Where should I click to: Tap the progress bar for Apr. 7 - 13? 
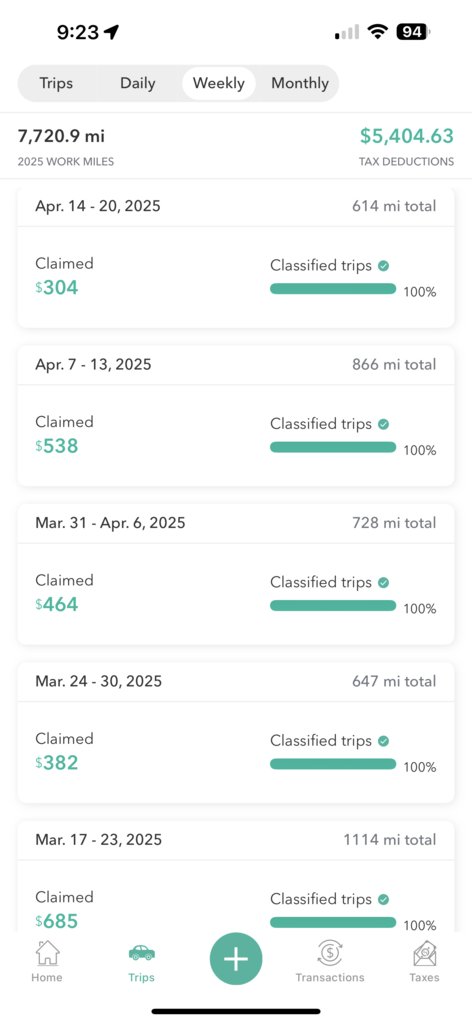pyautogui.click(x=333, y=447)
